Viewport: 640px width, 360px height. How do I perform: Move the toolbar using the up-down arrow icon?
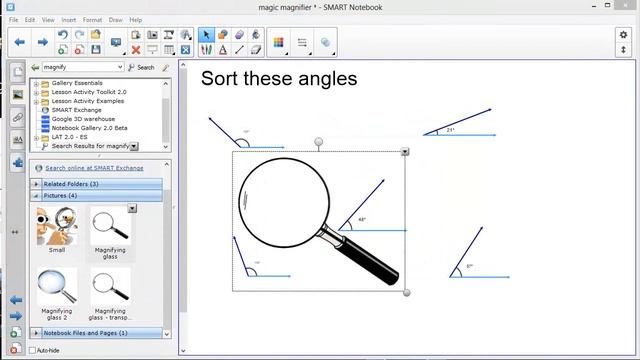(623, 50)
